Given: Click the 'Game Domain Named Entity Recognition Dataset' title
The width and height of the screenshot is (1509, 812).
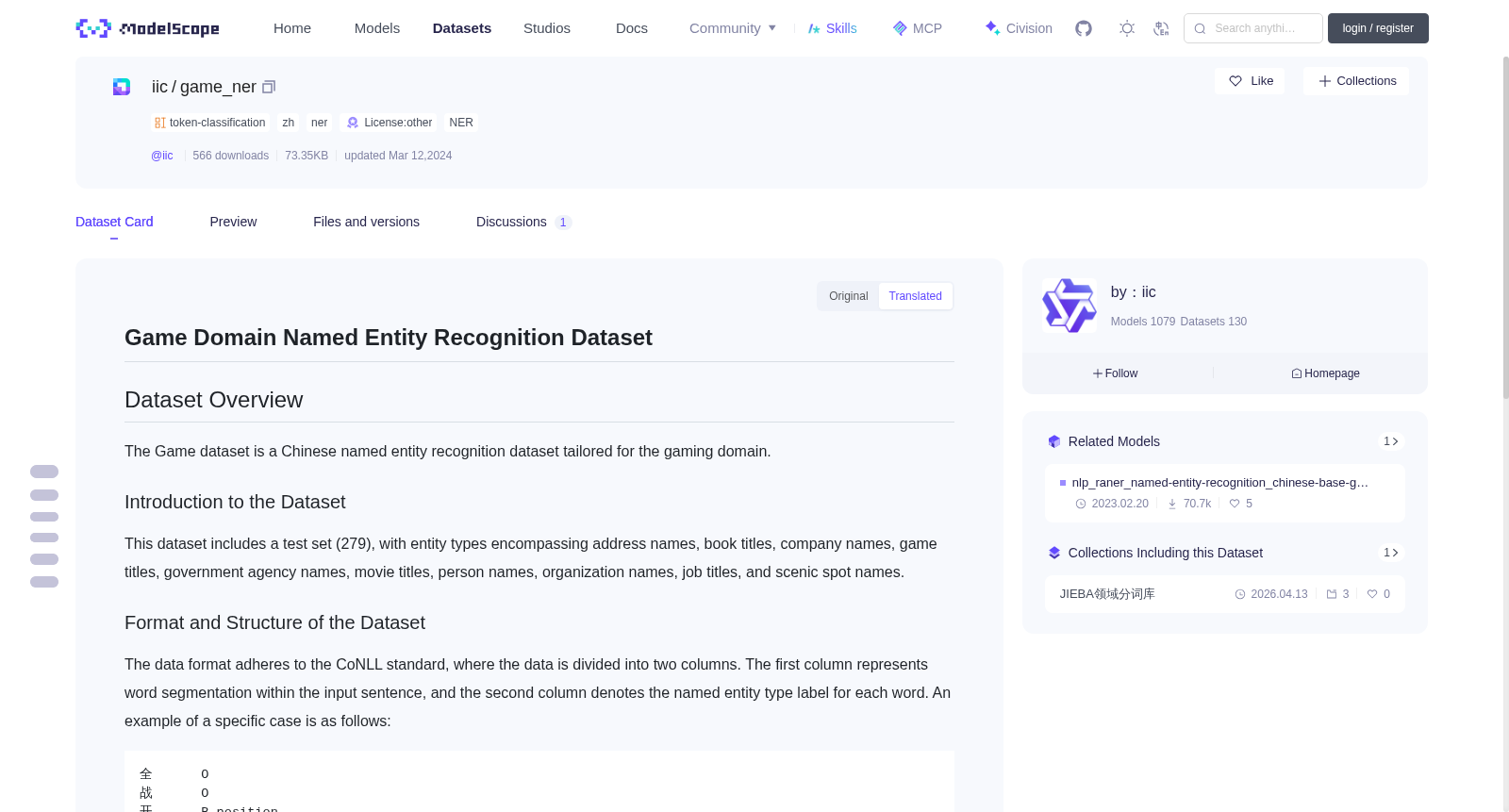Looking at the screenshot, I should pyautogui.click(x=389, y=338).
